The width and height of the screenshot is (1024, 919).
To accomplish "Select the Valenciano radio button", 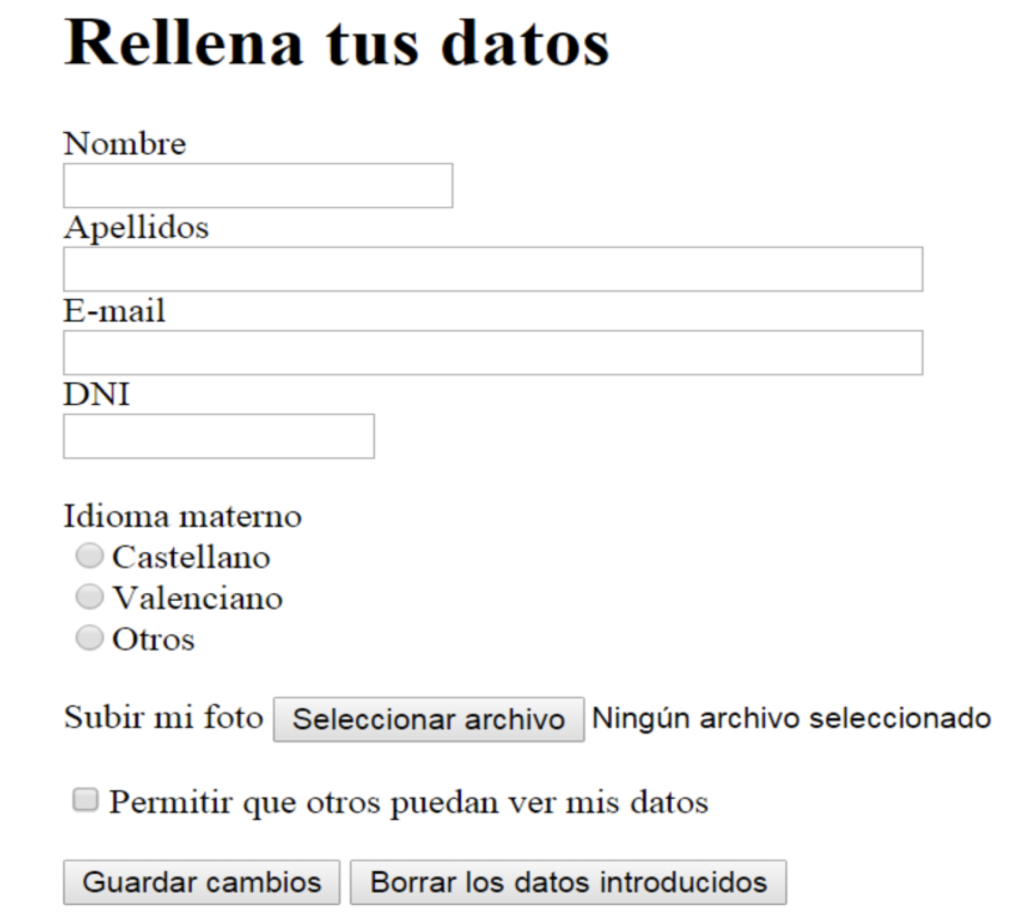I will tap(89, 596).
